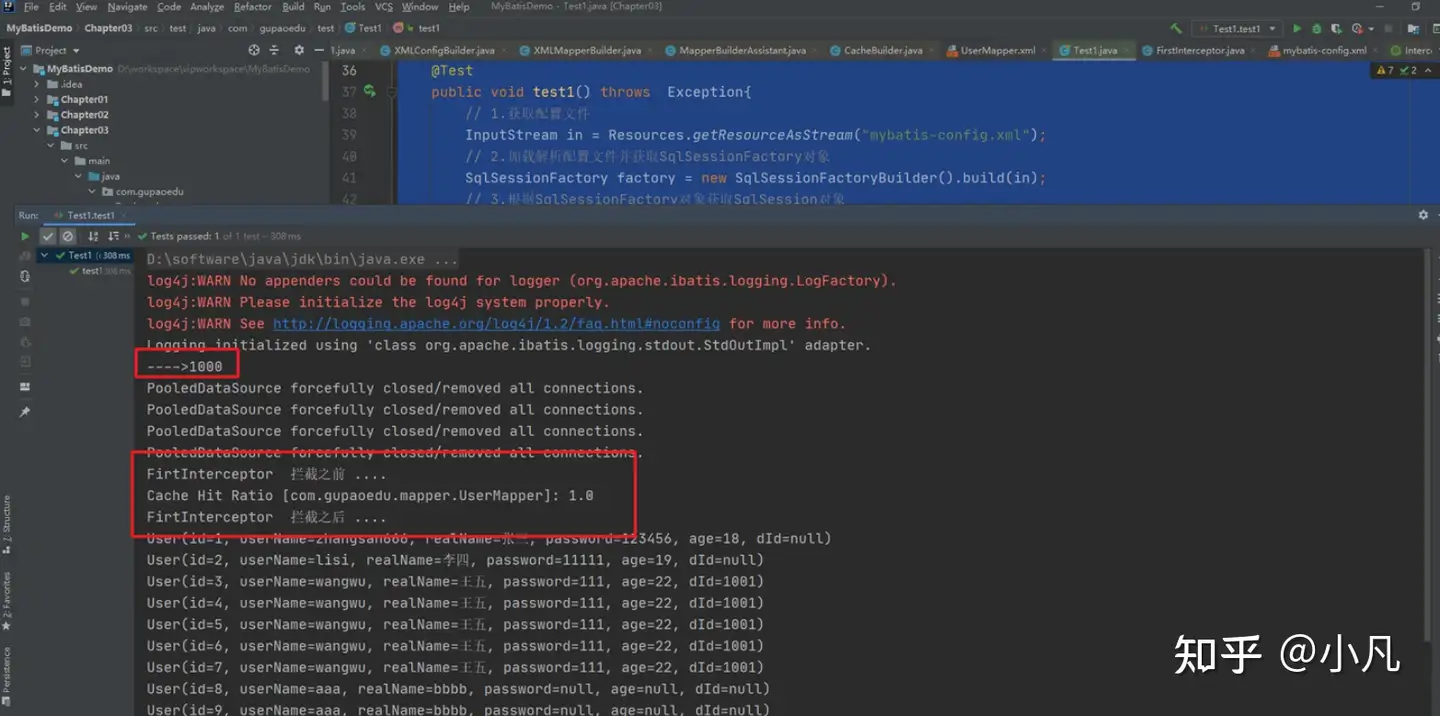Image resolution: width=1440 pixels, height=716 pixels.
Task: Expand the .idea folder
Action: coord(38,84)
